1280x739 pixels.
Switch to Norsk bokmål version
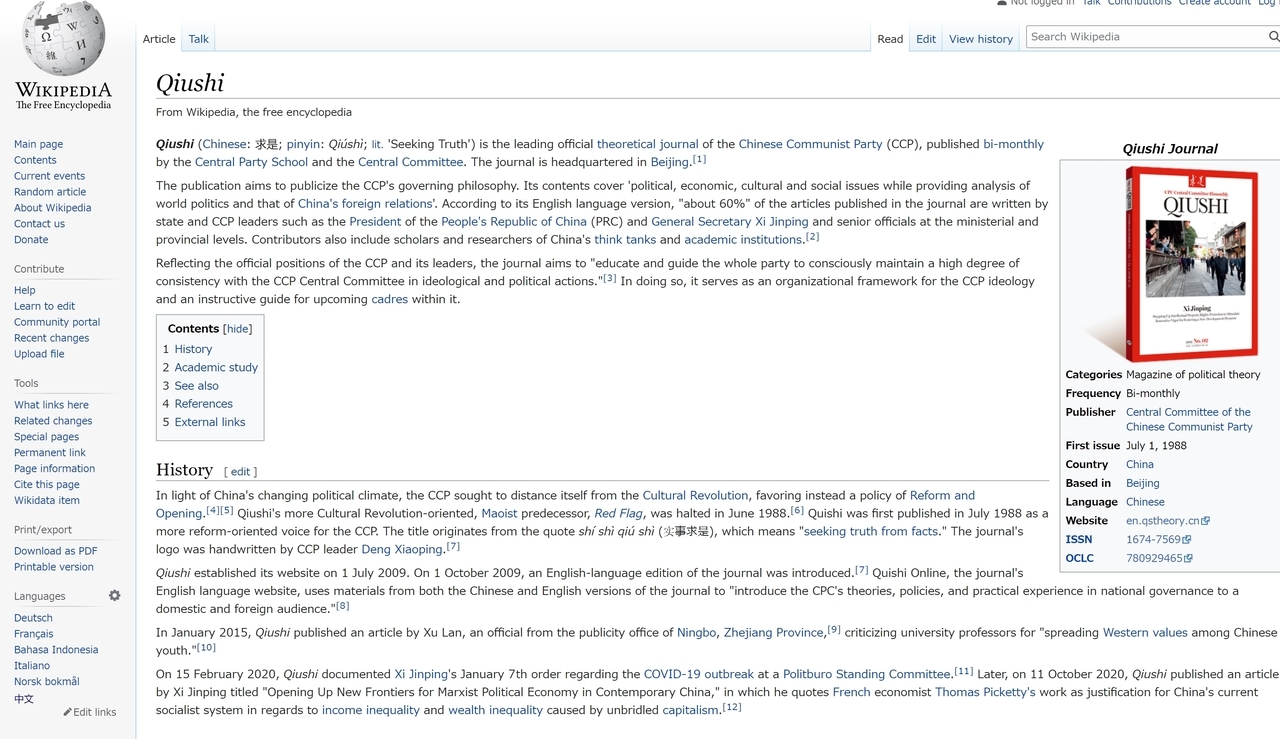point(46,682)
